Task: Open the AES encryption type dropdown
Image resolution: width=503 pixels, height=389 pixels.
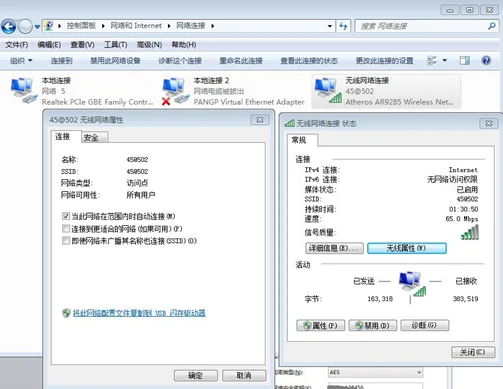Action: 375,372
